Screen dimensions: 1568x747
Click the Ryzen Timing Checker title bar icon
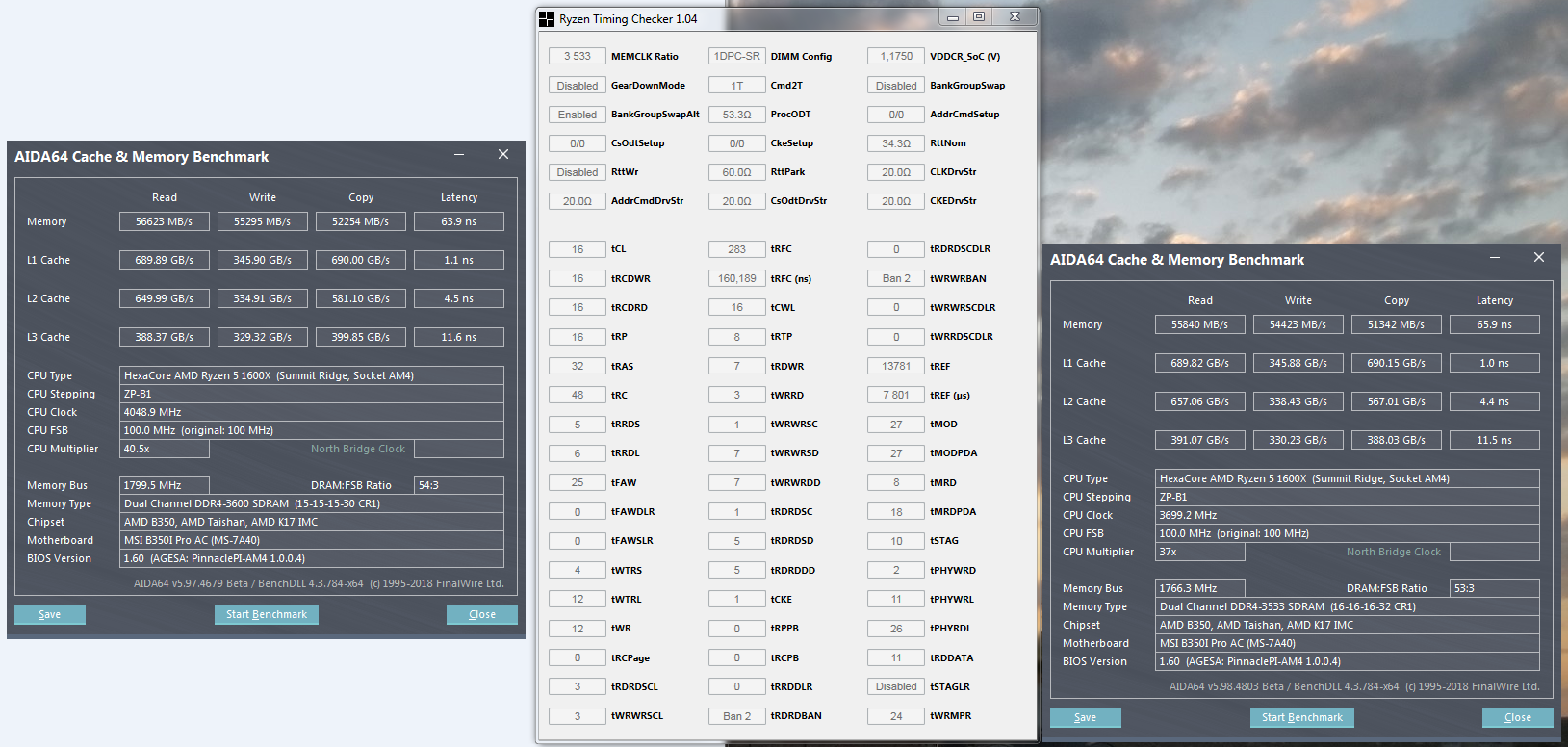(547, 18)
